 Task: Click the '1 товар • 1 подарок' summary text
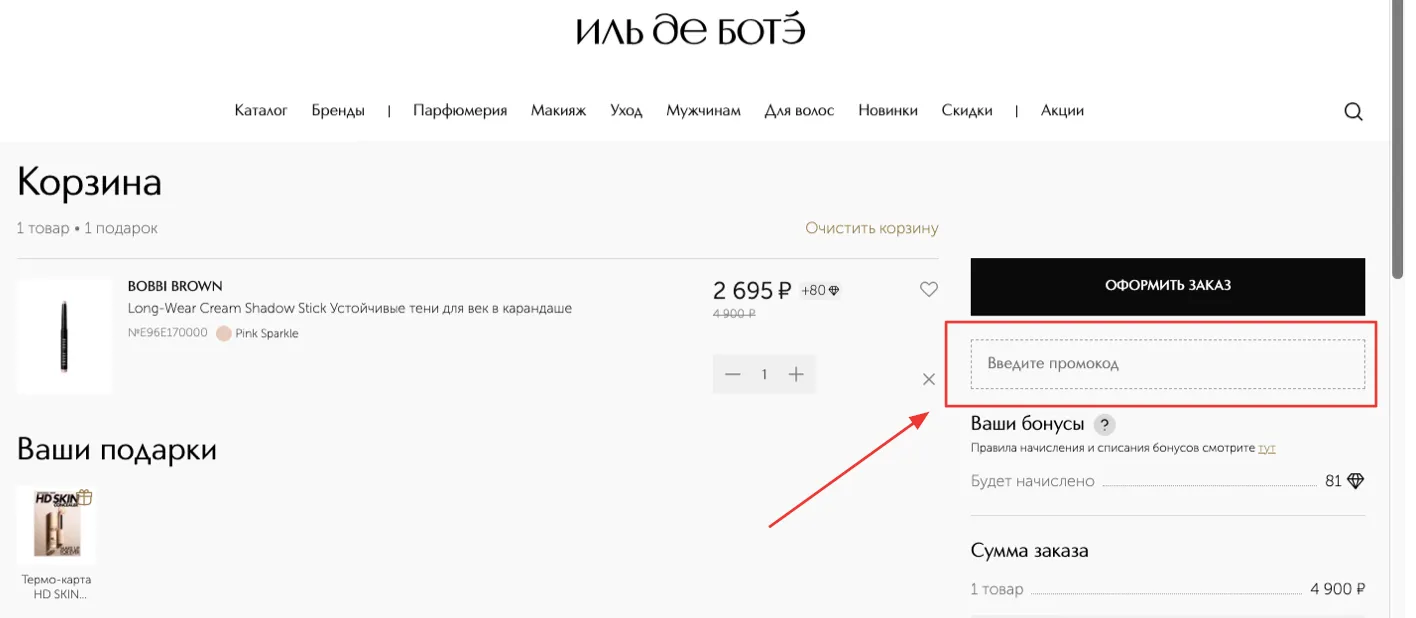click(87, 228)
